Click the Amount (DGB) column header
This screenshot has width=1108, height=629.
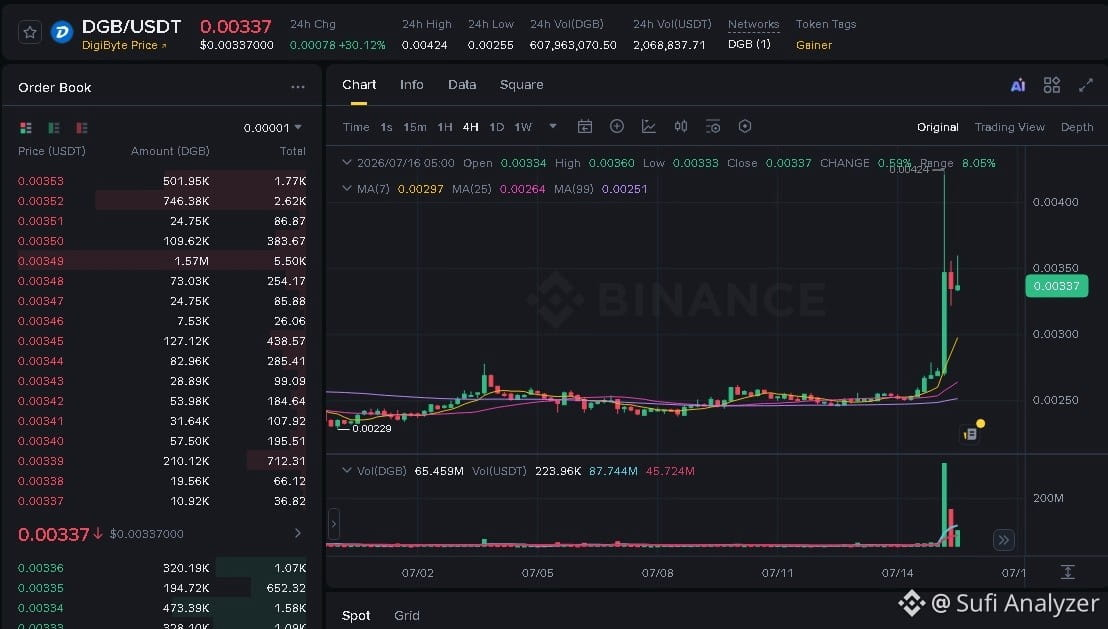(x=170, y=151)
